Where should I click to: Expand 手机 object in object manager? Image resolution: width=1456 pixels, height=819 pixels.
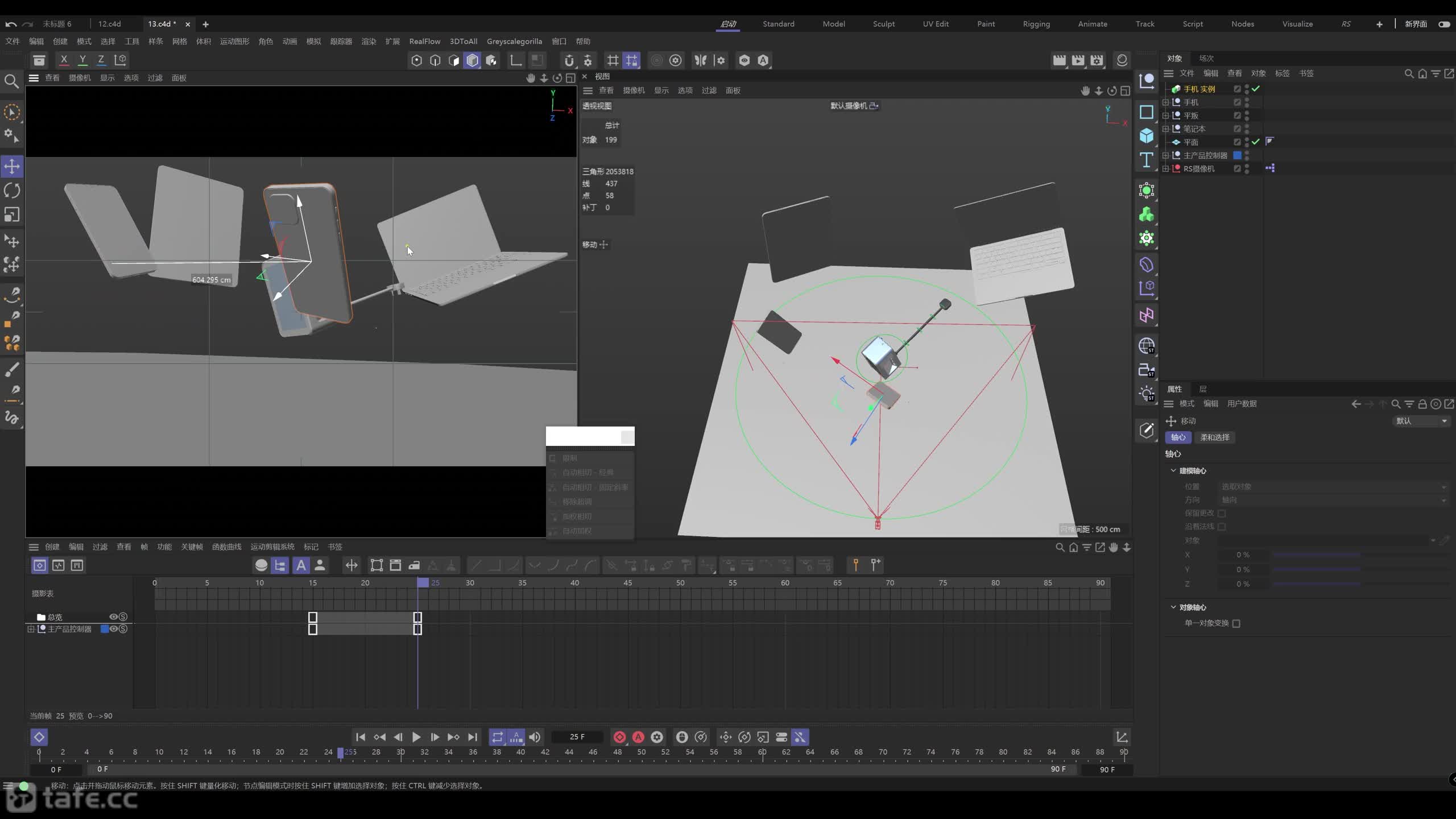pos(1165,102)
